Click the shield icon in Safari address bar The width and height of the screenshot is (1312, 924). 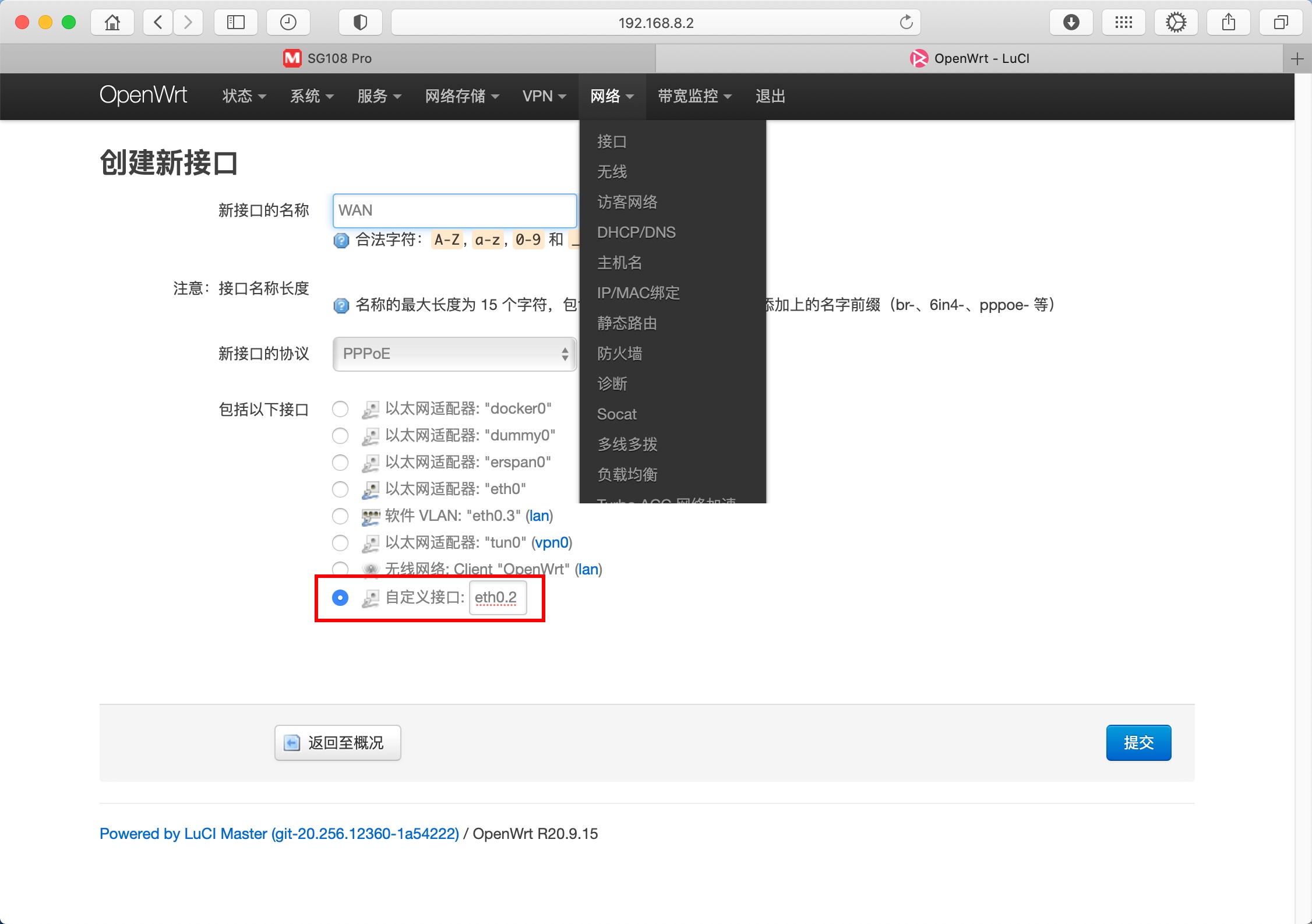click(360, 22)
